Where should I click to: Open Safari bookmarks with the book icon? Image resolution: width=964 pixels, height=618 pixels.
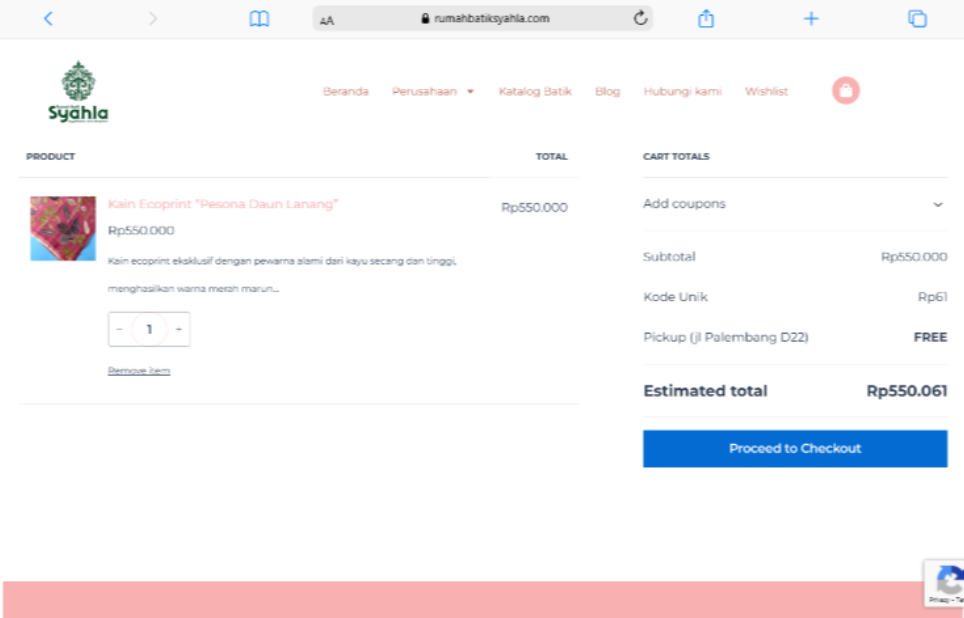pos(259,17)
